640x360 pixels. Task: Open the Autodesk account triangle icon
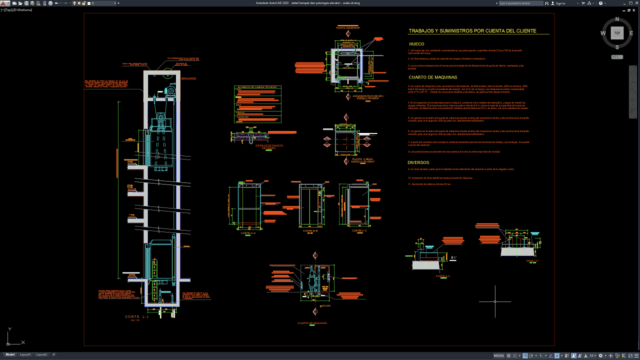pos(589,3)
